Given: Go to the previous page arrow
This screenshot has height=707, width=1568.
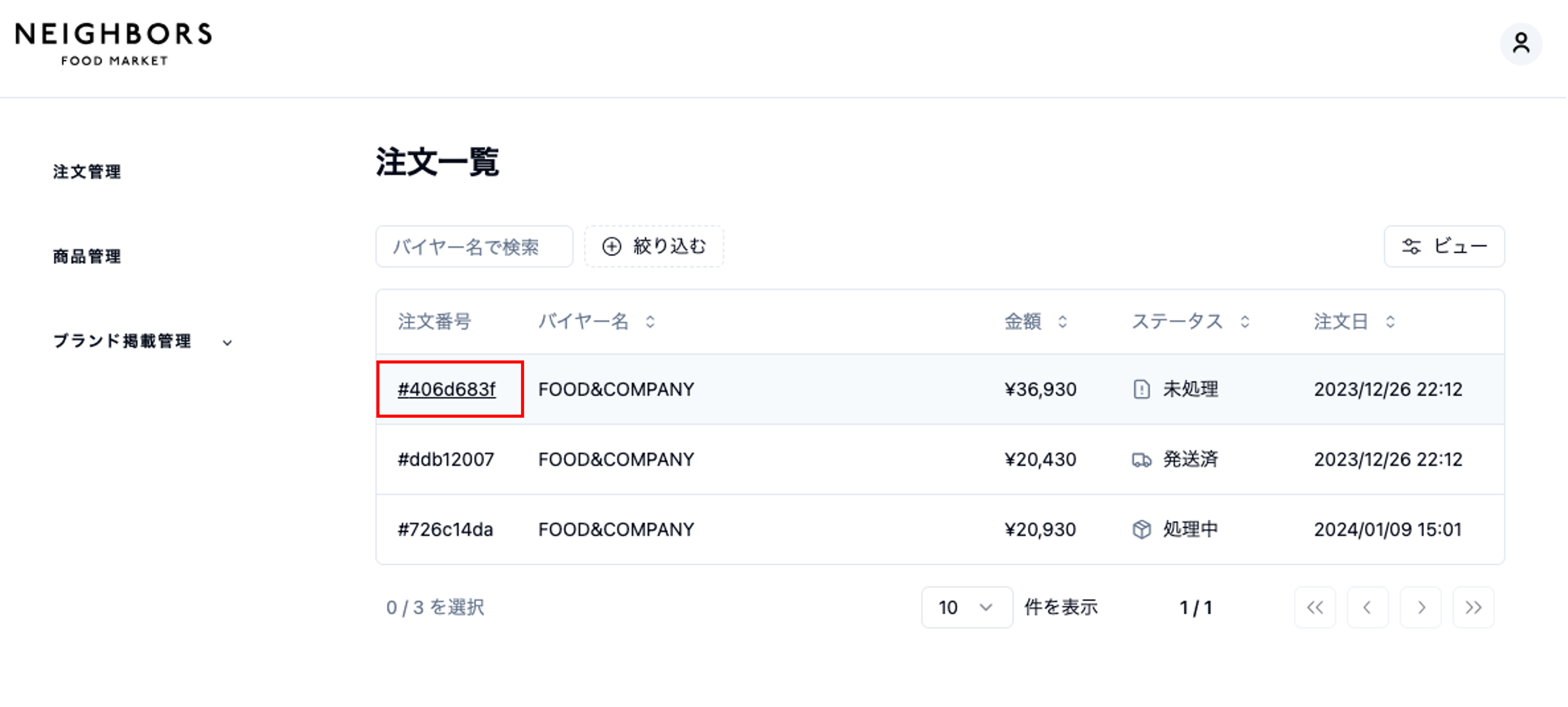Looking at the screenshot, I should [1368, 607].
